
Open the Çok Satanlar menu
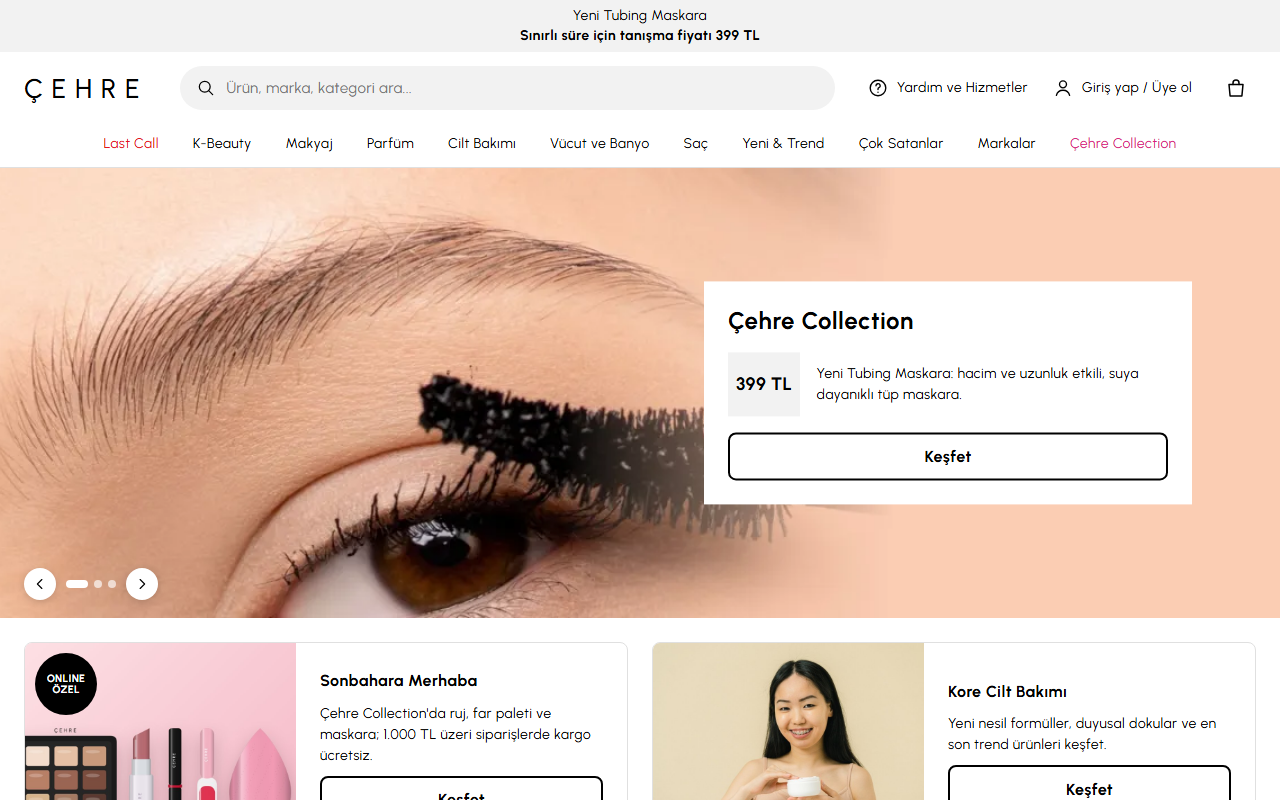tap(901, 143)
